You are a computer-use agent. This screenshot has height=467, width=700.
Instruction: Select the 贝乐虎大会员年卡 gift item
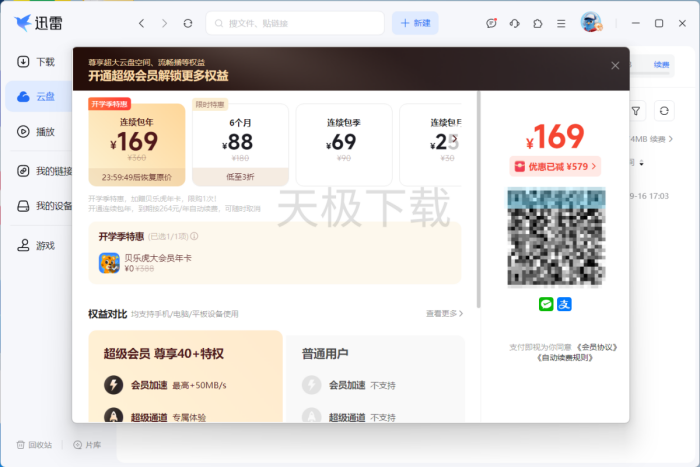pos(145,263)
